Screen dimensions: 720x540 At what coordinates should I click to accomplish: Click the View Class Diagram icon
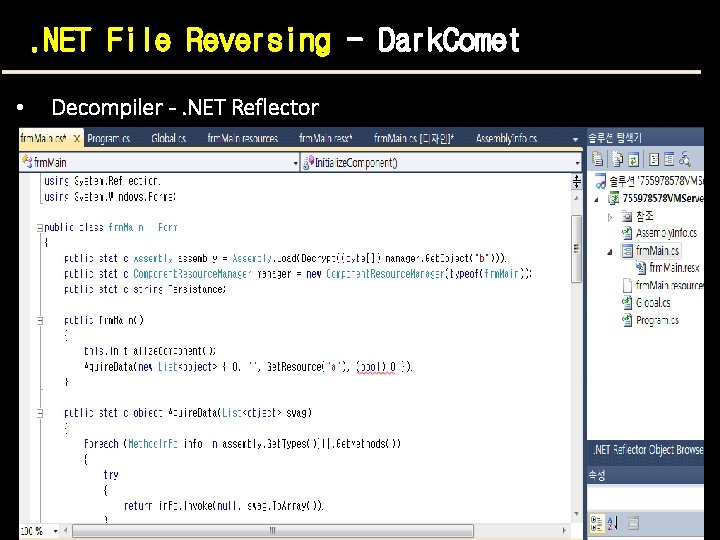(x=685, y=159)
